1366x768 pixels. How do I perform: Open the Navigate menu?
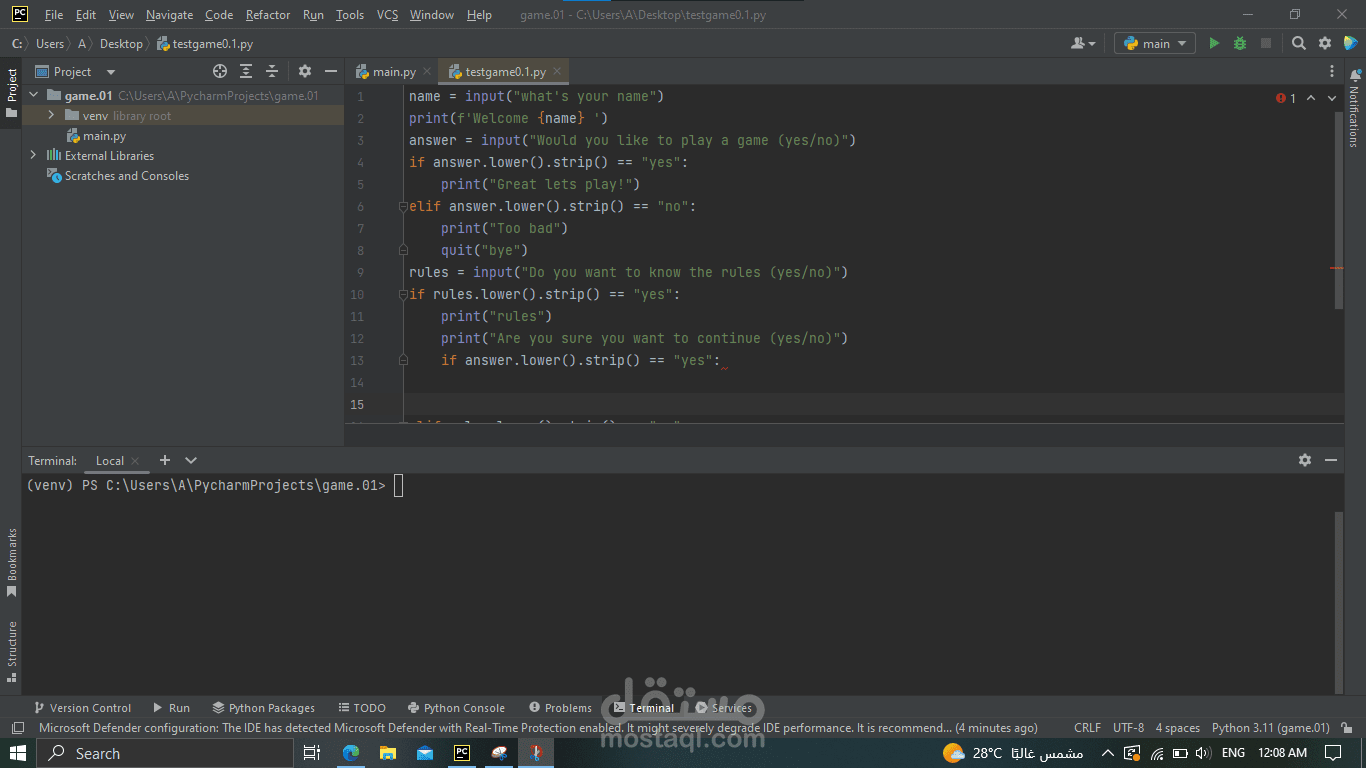pos(170,15)
